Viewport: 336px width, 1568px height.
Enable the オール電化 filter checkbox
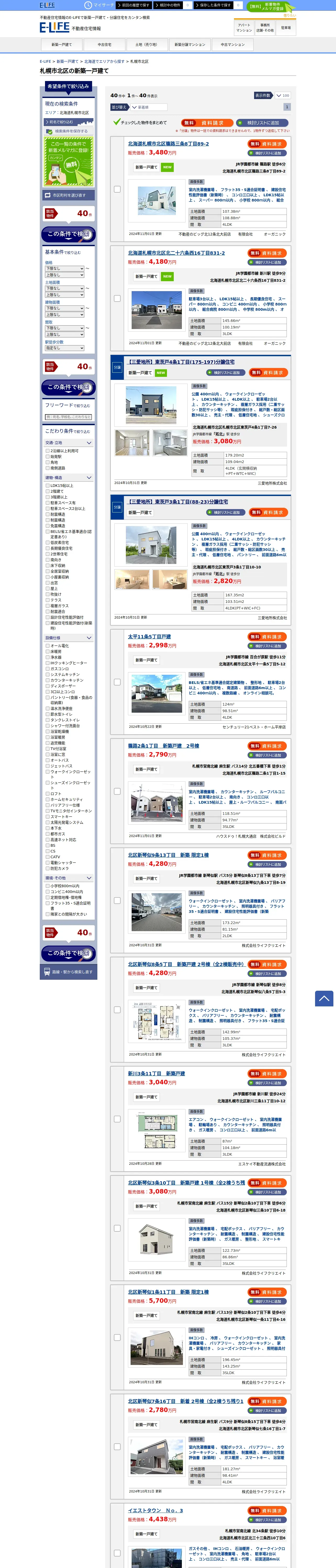click(48, 646)
